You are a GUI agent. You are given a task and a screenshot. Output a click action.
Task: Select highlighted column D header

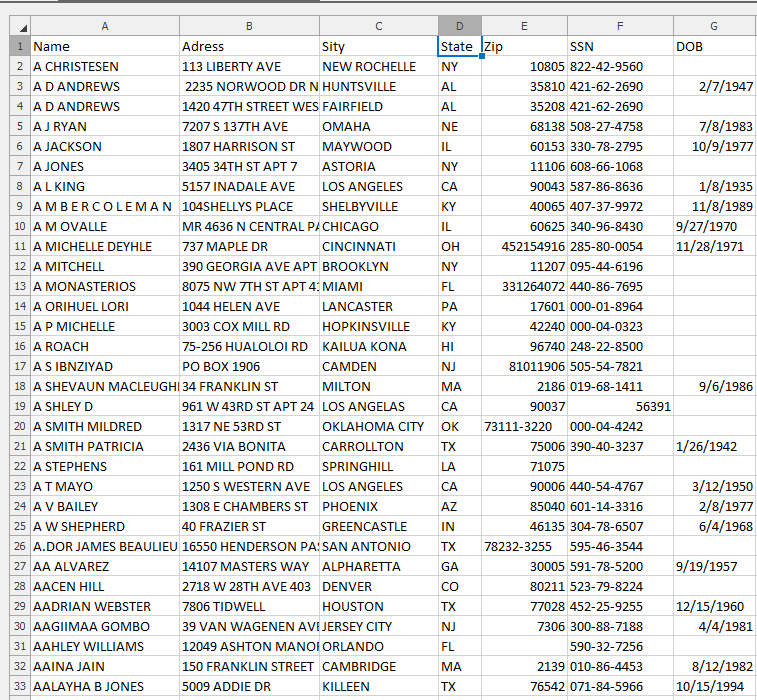coord(459,26)
